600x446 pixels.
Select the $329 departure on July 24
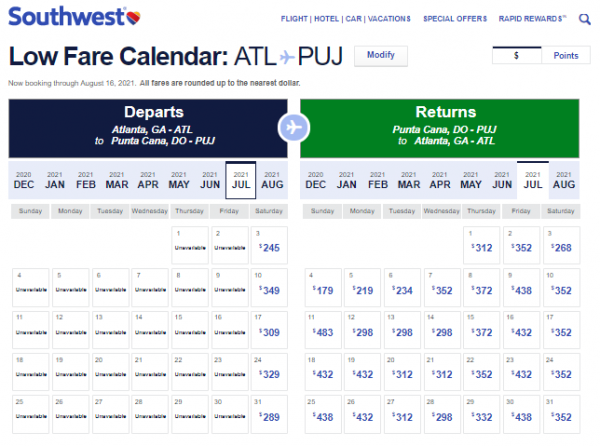tap(271, 373)
